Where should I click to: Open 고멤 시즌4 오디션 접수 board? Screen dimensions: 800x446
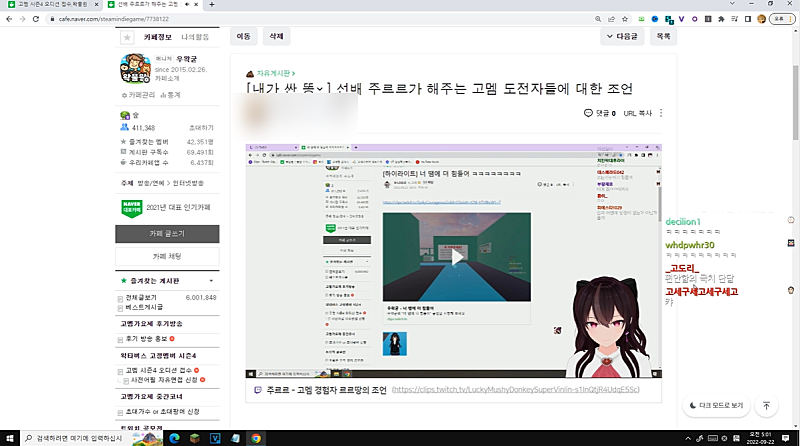click(159, 370)
